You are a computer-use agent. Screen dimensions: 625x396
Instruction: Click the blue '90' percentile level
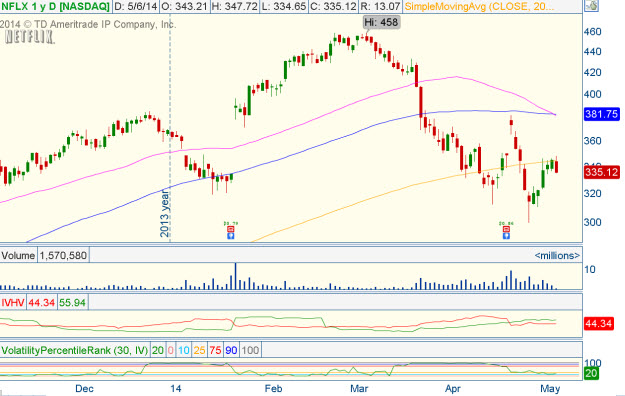coord(231,350)
